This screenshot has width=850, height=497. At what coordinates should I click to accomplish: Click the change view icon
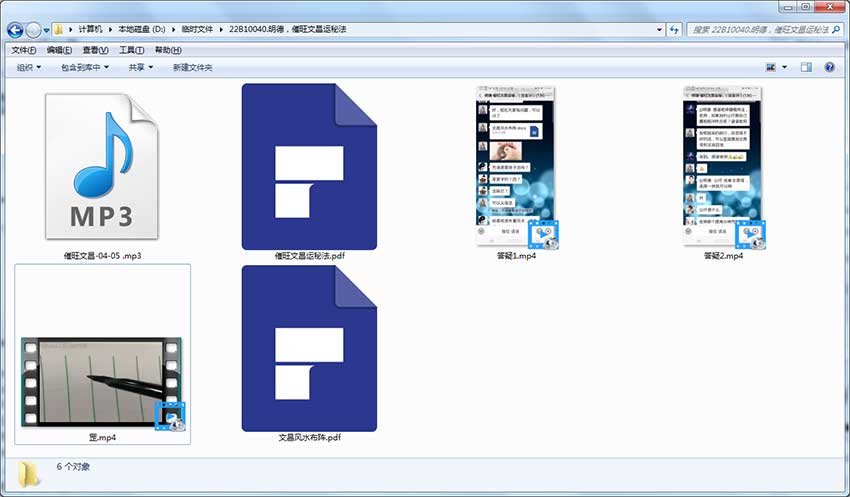[771, 67]
